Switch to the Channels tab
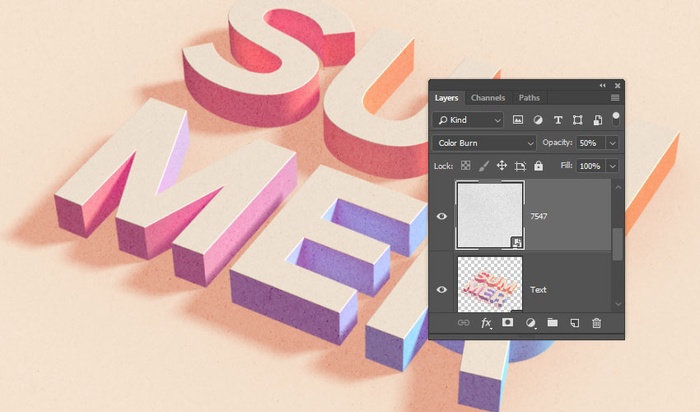The width and height of the screenshot is (700, 412). click(x=488, y=98)
